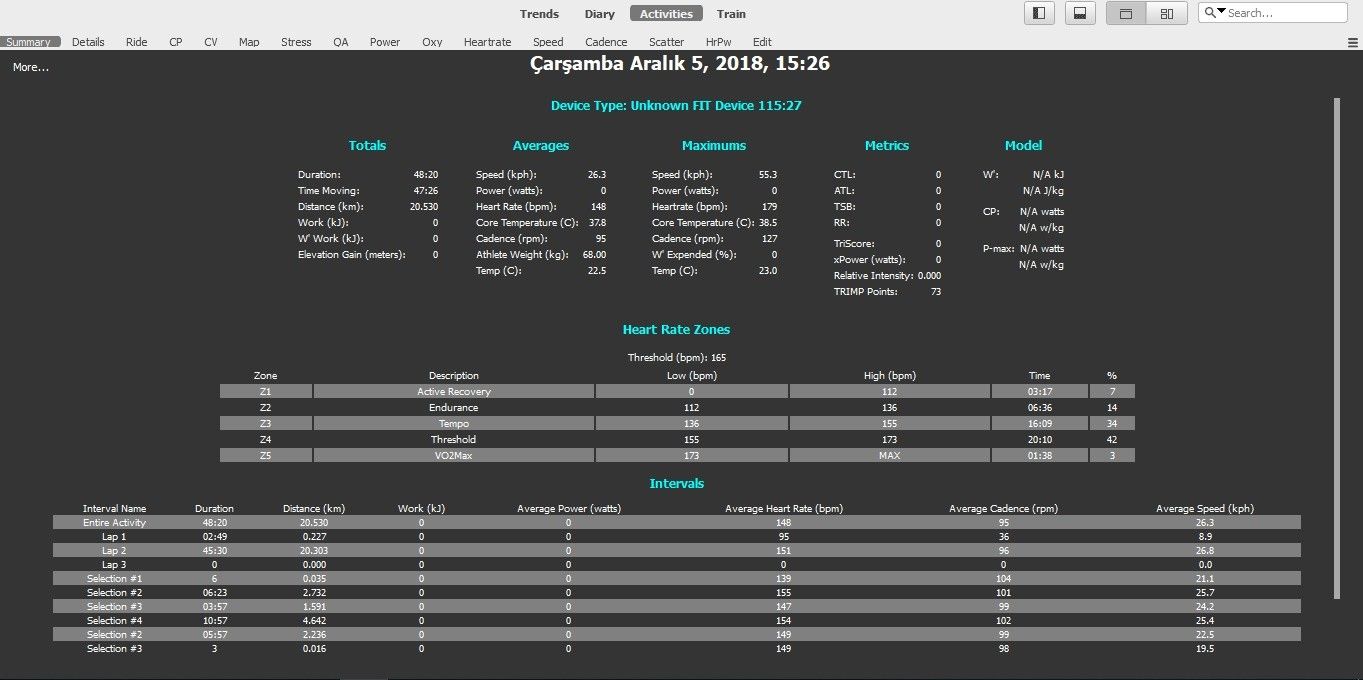Open the chart settings hamburger menu
The image size is (1363, 680).
pos(1353,42)
